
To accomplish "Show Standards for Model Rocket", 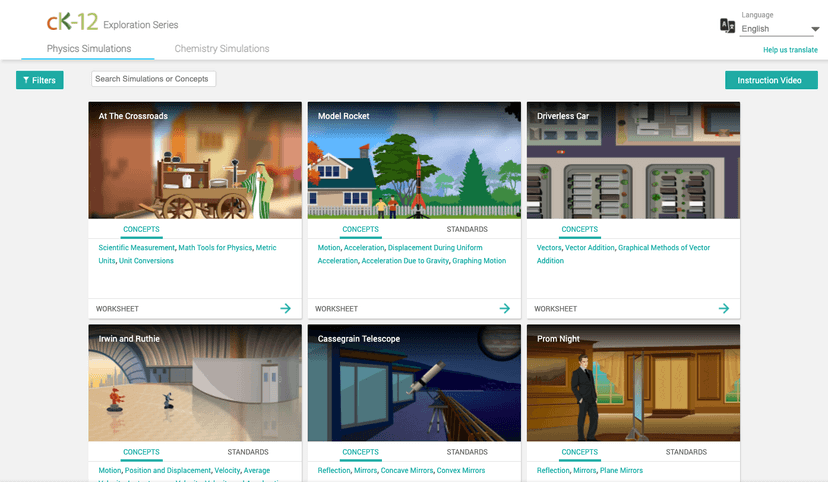I will (x=467, y=229).
